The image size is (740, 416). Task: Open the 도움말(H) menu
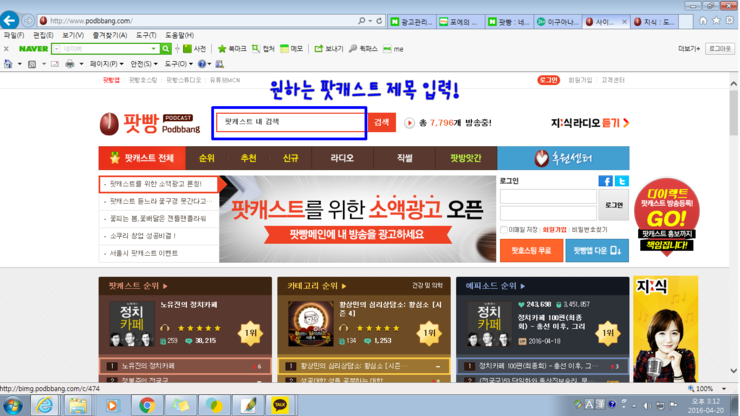[179, 35]
